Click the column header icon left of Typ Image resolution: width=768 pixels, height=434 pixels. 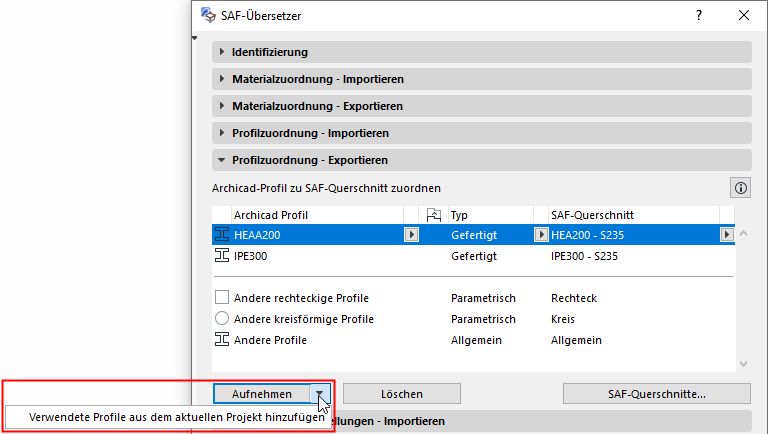click(x=433, y=215)
